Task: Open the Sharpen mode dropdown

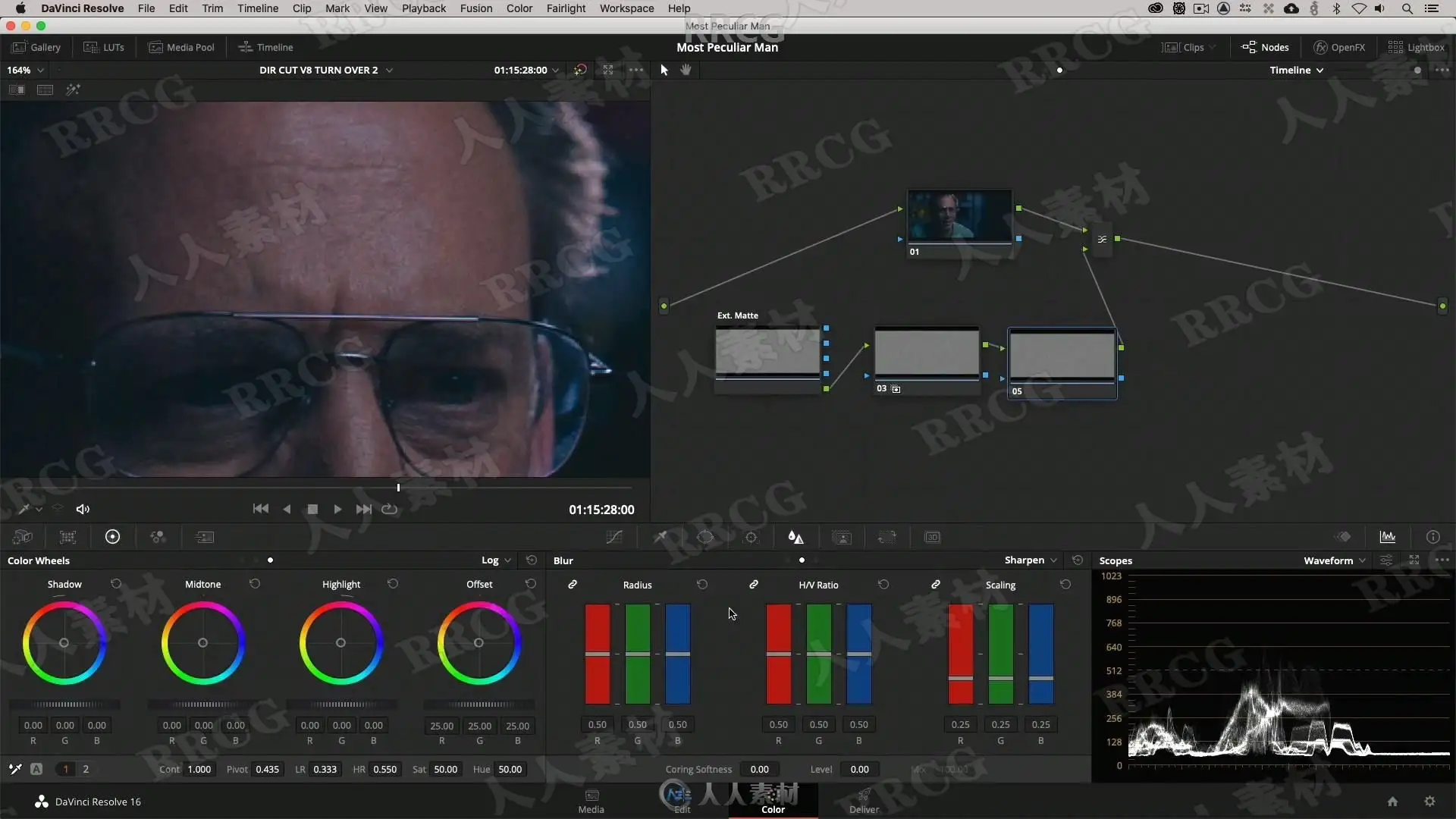Action: pos(1031,560)
